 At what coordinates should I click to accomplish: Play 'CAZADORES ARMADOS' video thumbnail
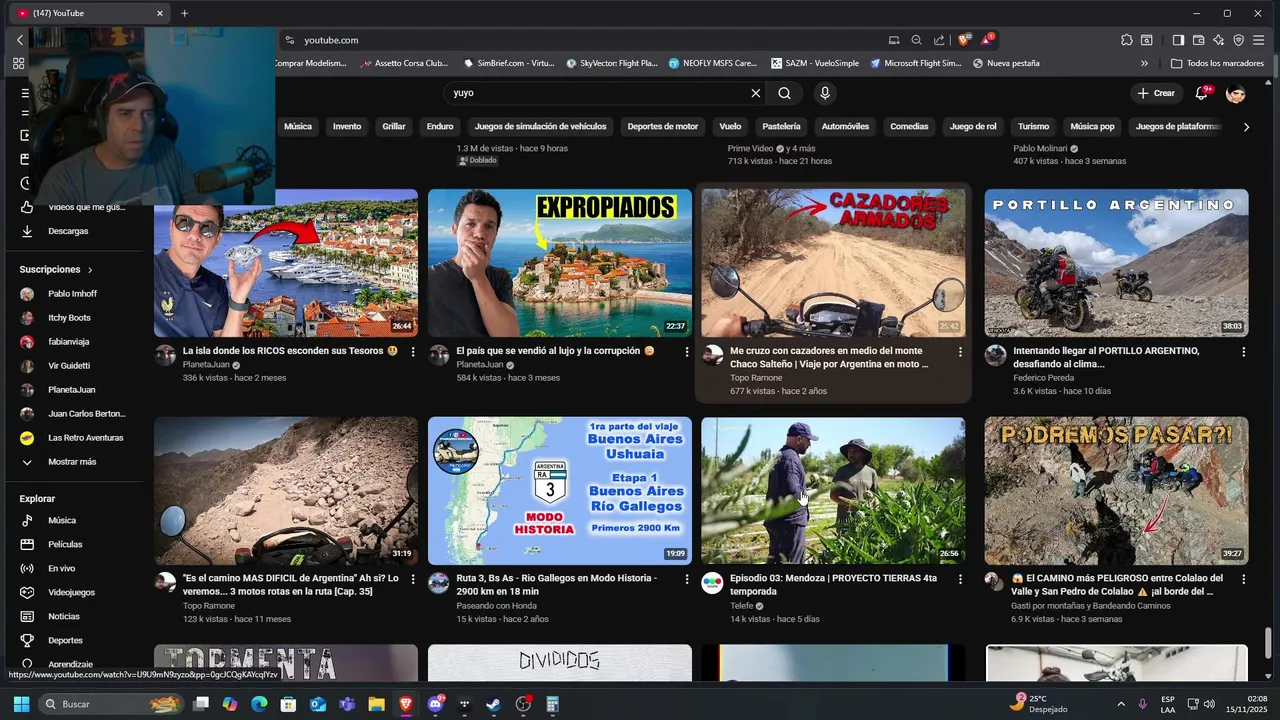pyautogui.click(x=833, y=263)
